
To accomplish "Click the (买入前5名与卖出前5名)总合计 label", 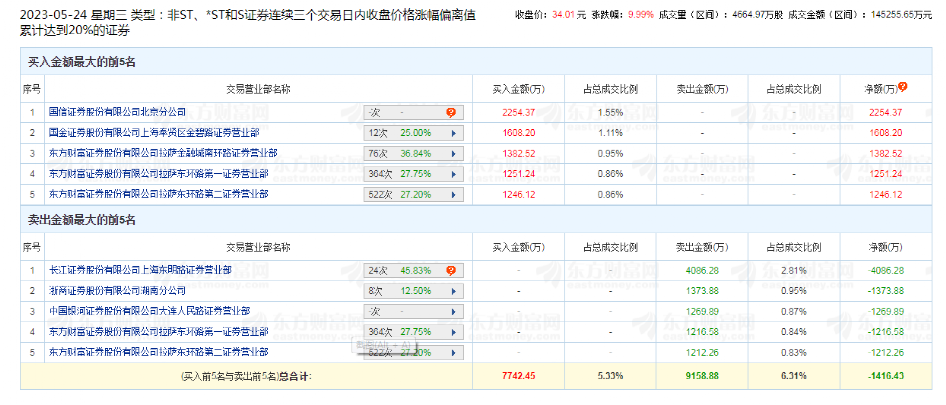I will 246,376.
